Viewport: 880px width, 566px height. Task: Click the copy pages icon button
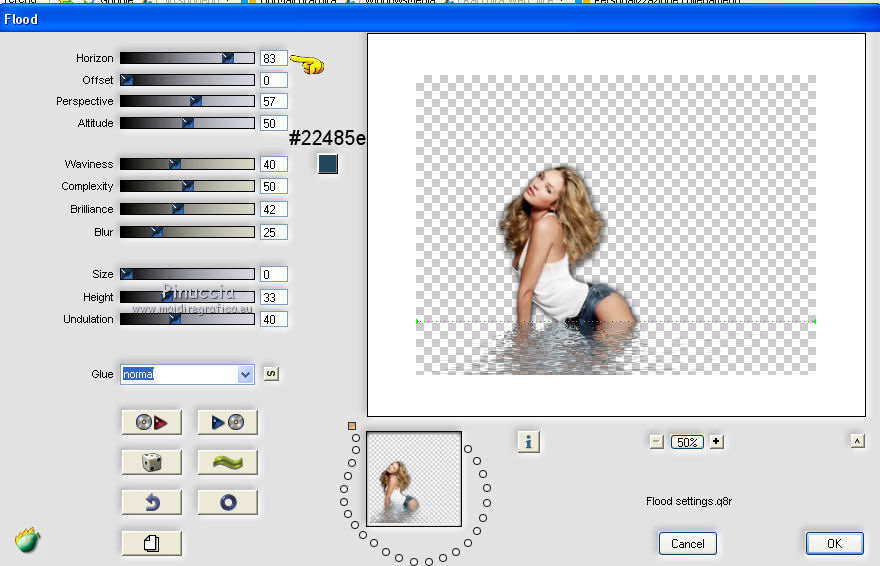click(152, 543)
